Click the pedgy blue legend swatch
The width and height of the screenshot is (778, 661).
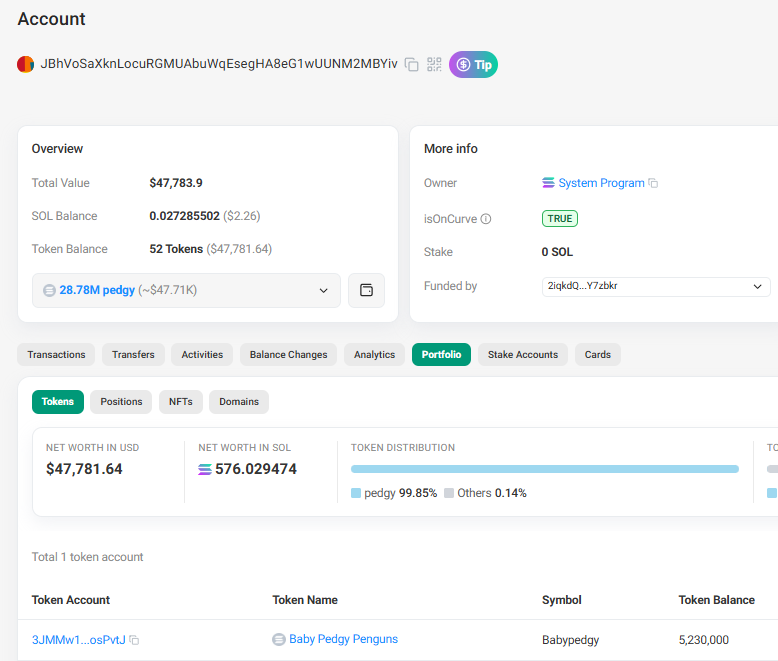click(x=356, y=493)
